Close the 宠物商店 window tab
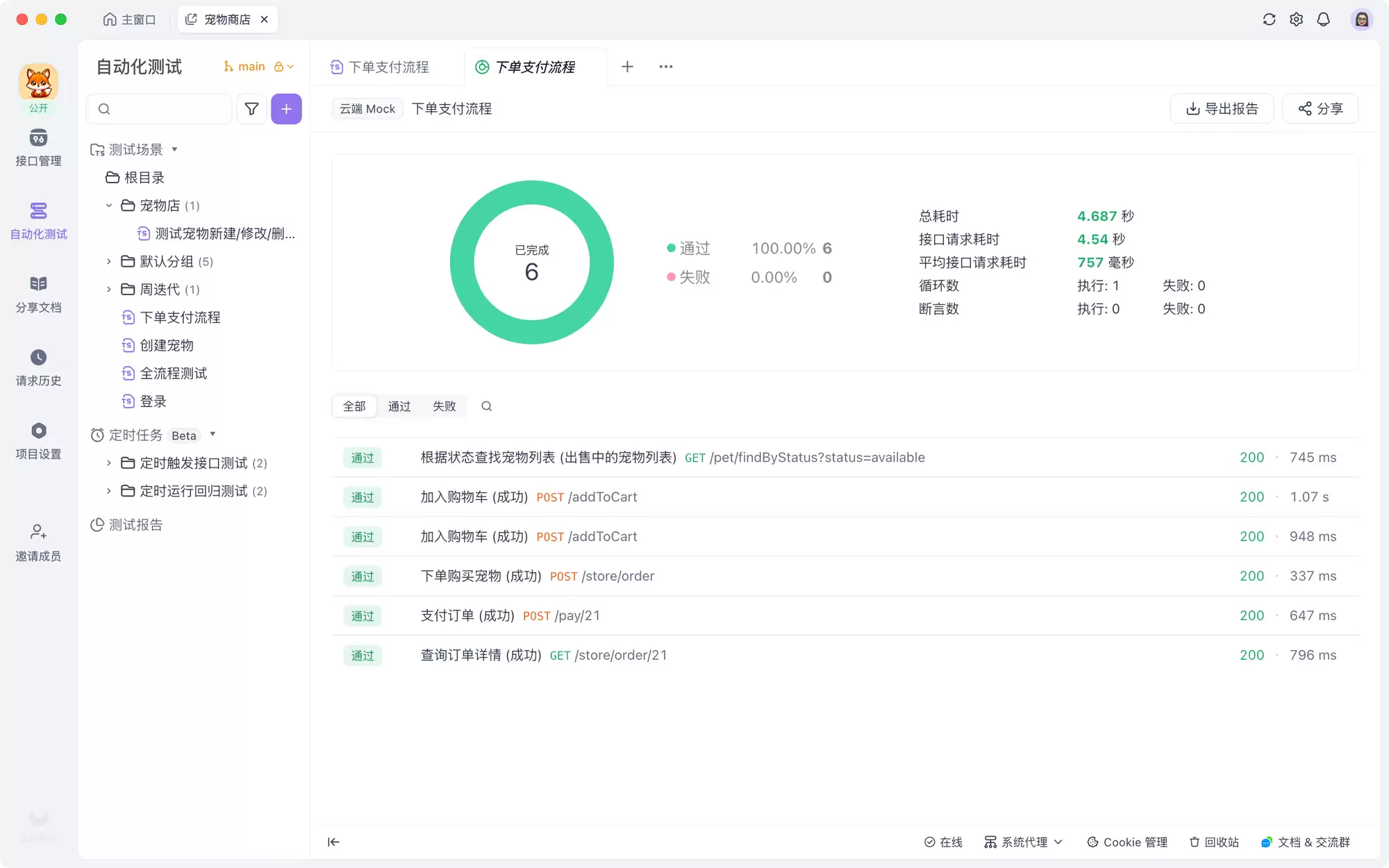1389x868 pixels. 264,19
